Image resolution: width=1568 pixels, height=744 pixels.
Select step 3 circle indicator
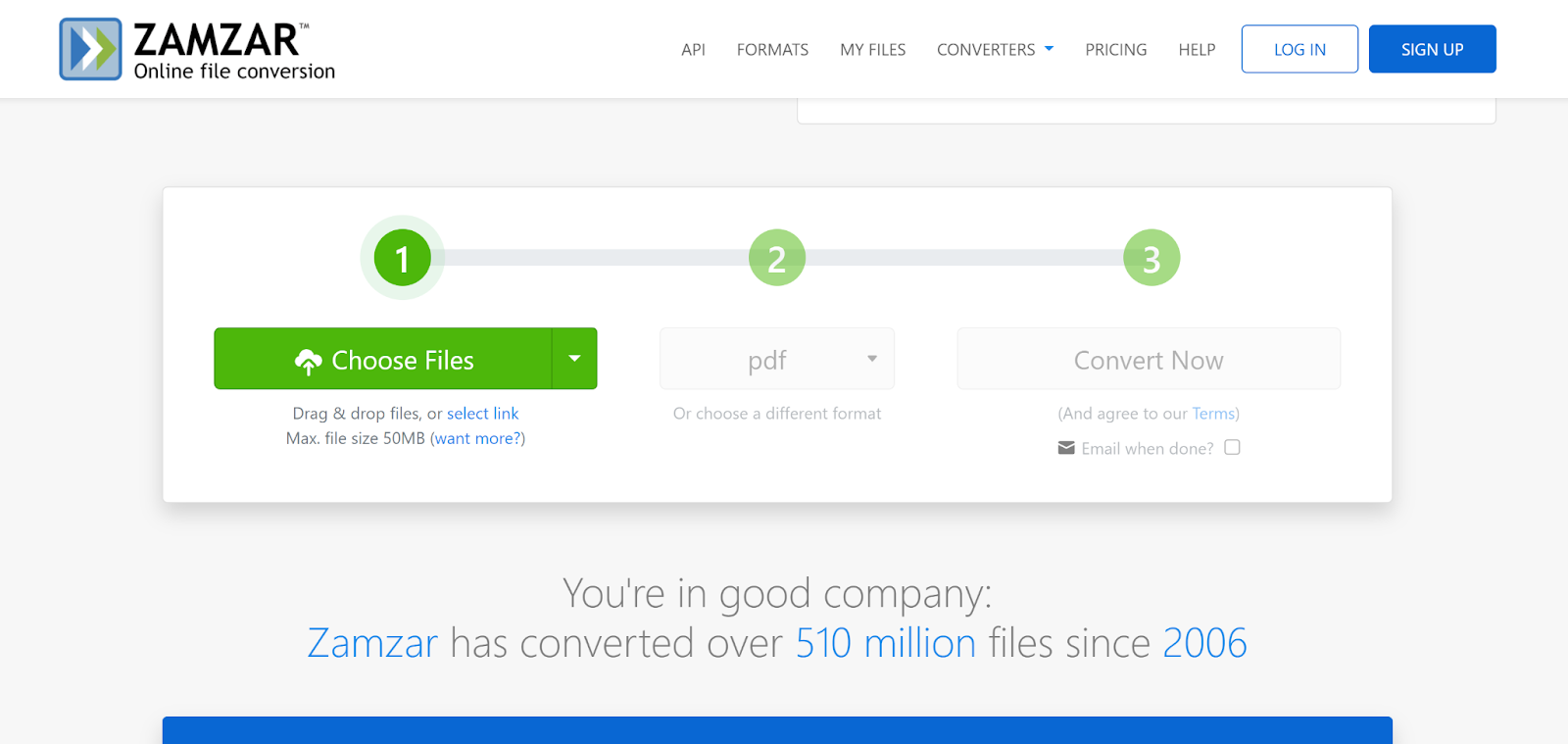click(x=1151, y=258)
